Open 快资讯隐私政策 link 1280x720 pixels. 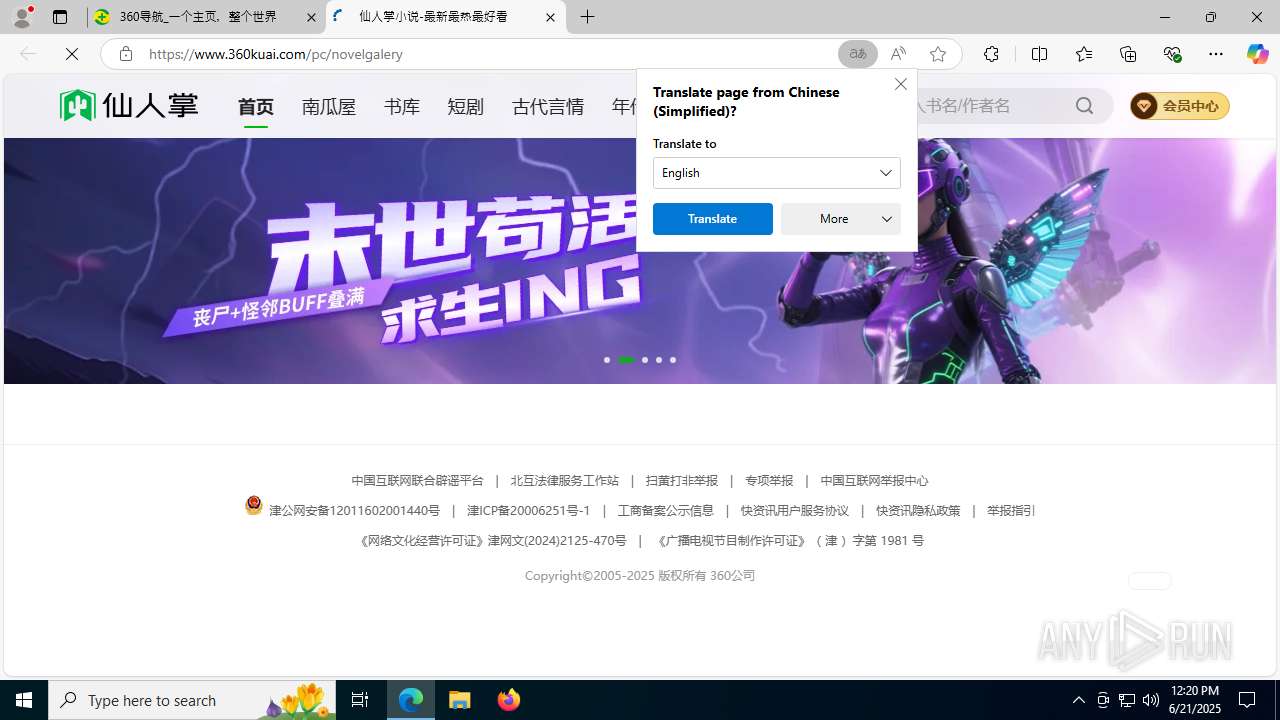[x=918, y=511]
